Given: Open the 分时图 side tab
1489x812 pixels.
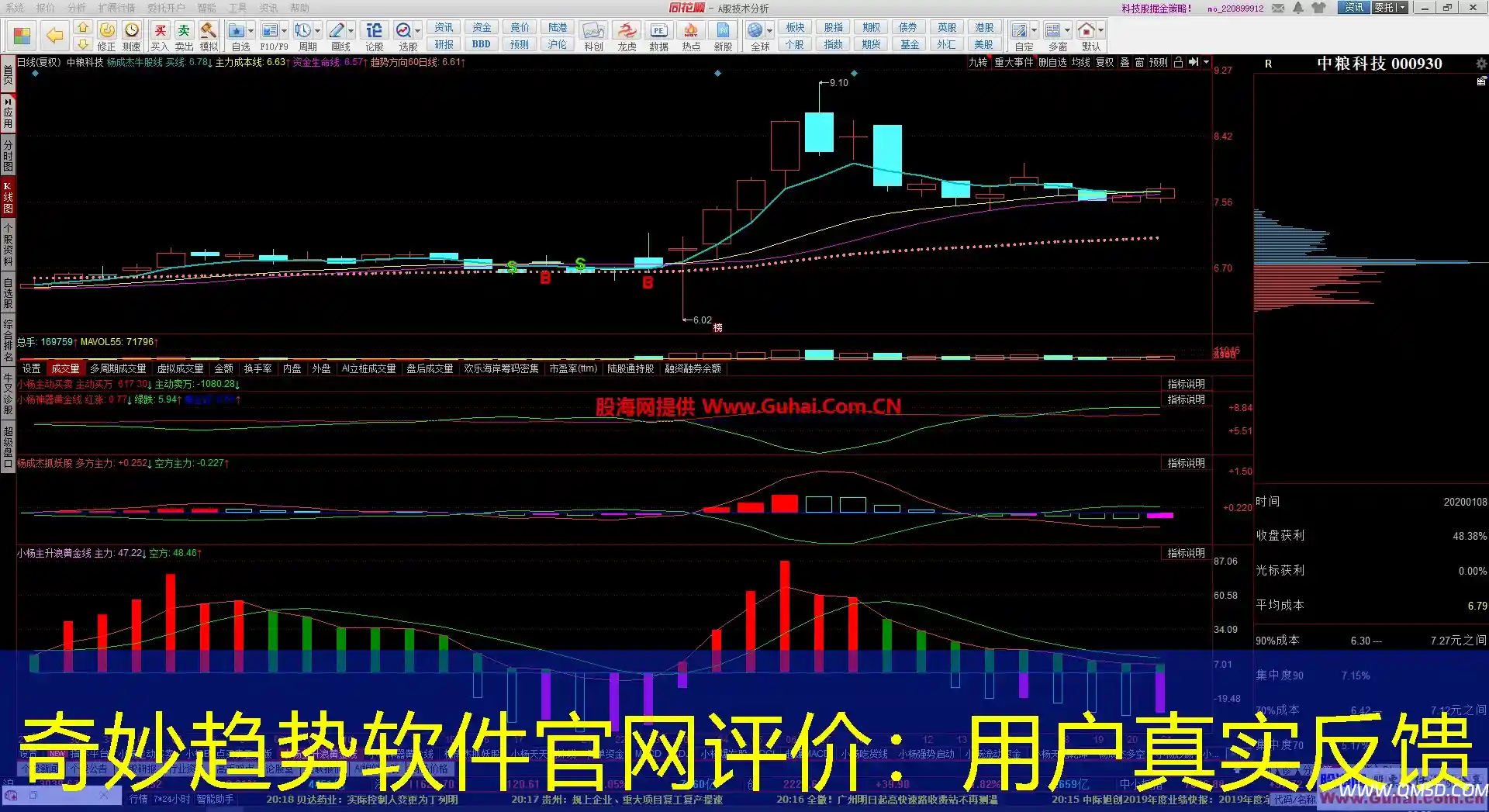Looking at the screenshot, I should click(x=8, y=156).
